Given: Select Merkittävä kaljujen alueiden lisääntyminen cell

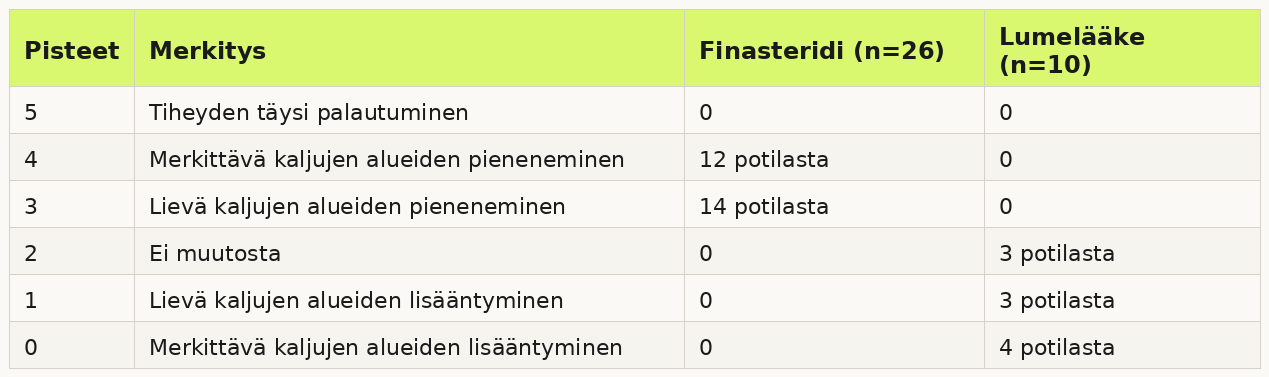Looking at the screenshot, I should click(409, 345).
